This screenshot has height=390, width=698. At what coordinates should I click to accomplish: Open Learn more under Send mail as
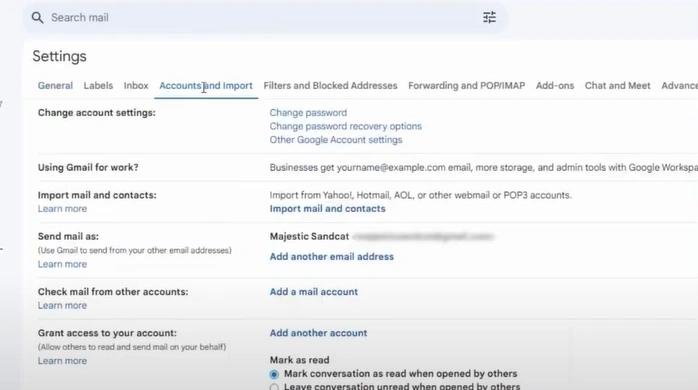pos(62,264)
